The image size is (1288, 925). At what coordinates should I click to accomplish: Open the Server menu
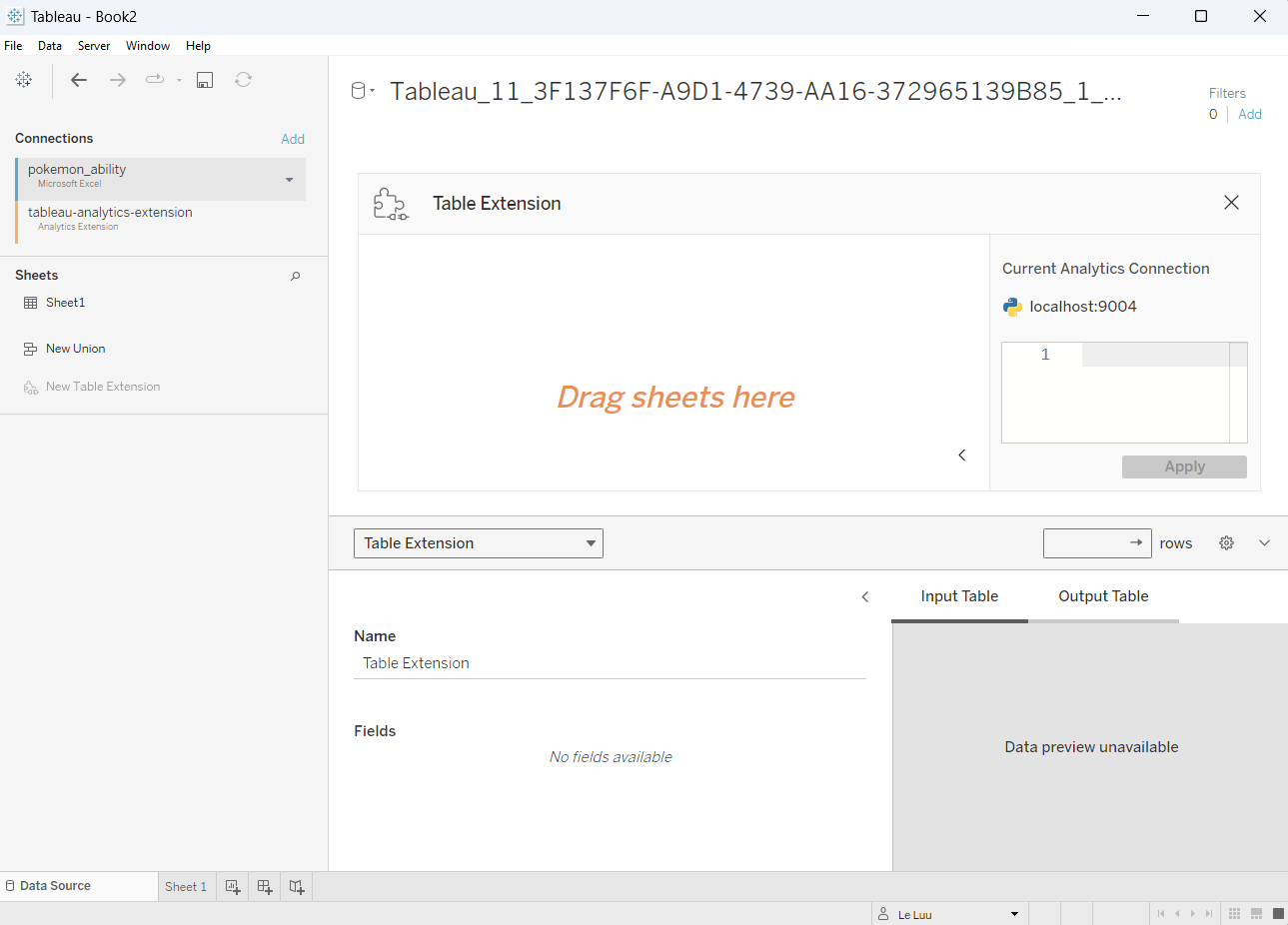pyautogui.click(x=94, y=46)
